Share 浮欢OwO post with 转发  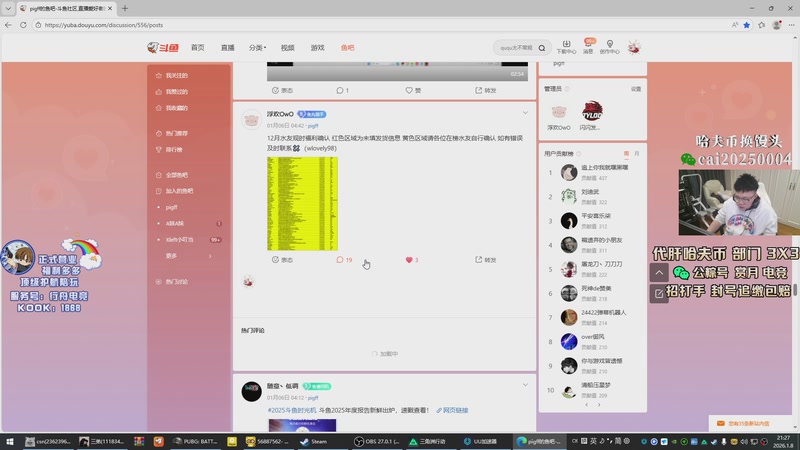486,260
